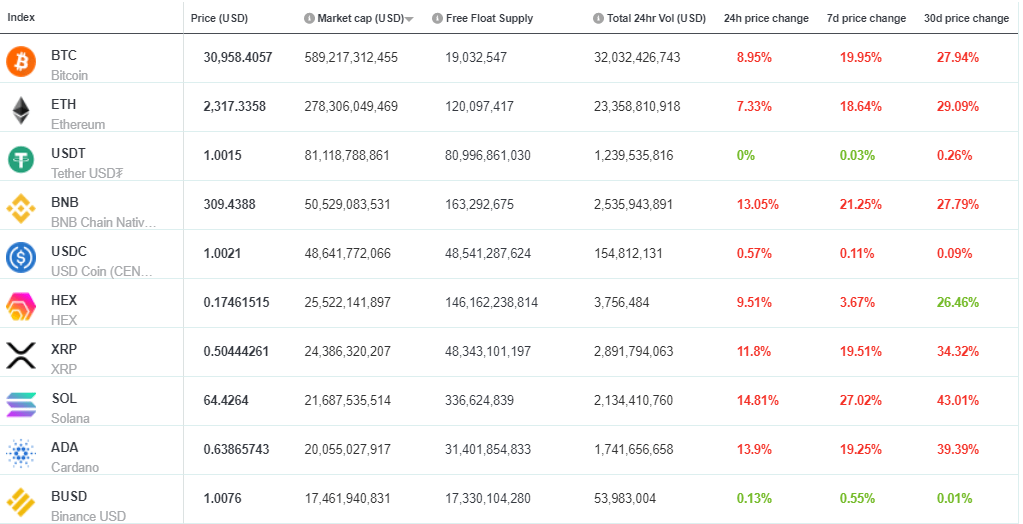Select supply value 146,162,238,814
Screen dimensions: 1023x524
(491, 302)
